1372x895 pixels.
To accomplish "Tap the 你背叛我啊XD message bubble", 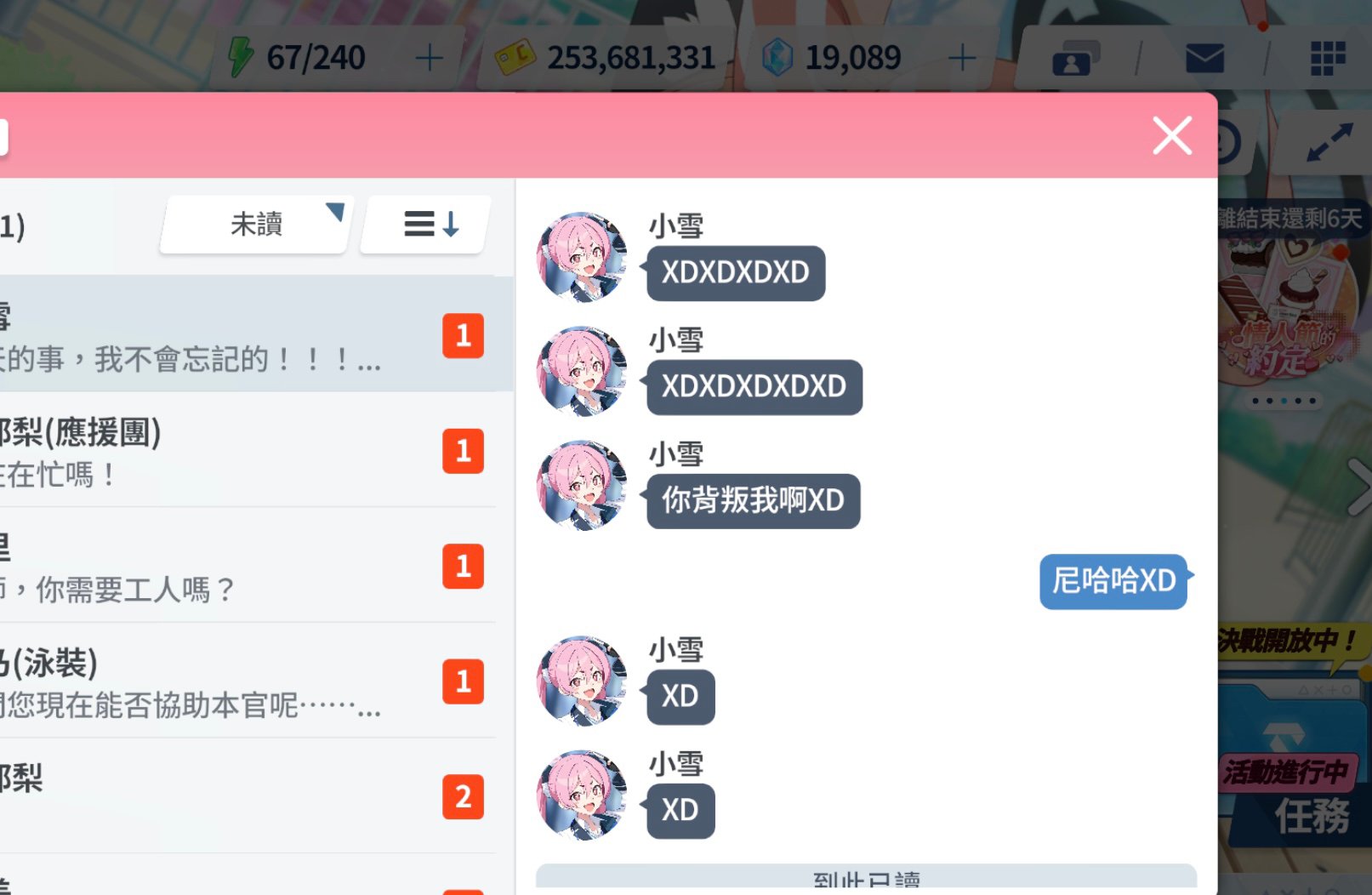I will pyautogui.click(x=753, y=501).
